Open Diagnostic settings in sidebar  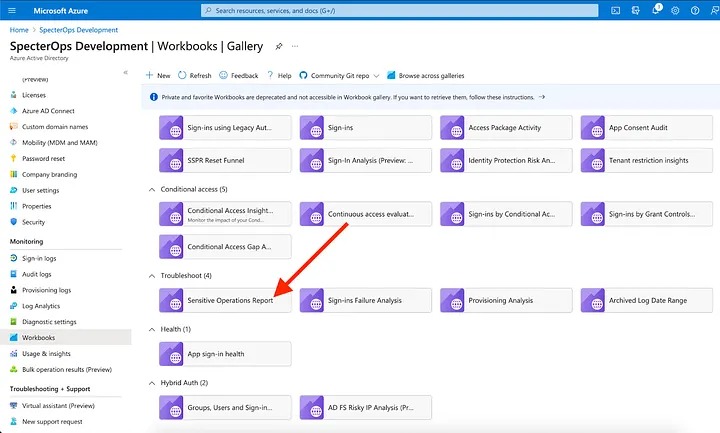49,322
